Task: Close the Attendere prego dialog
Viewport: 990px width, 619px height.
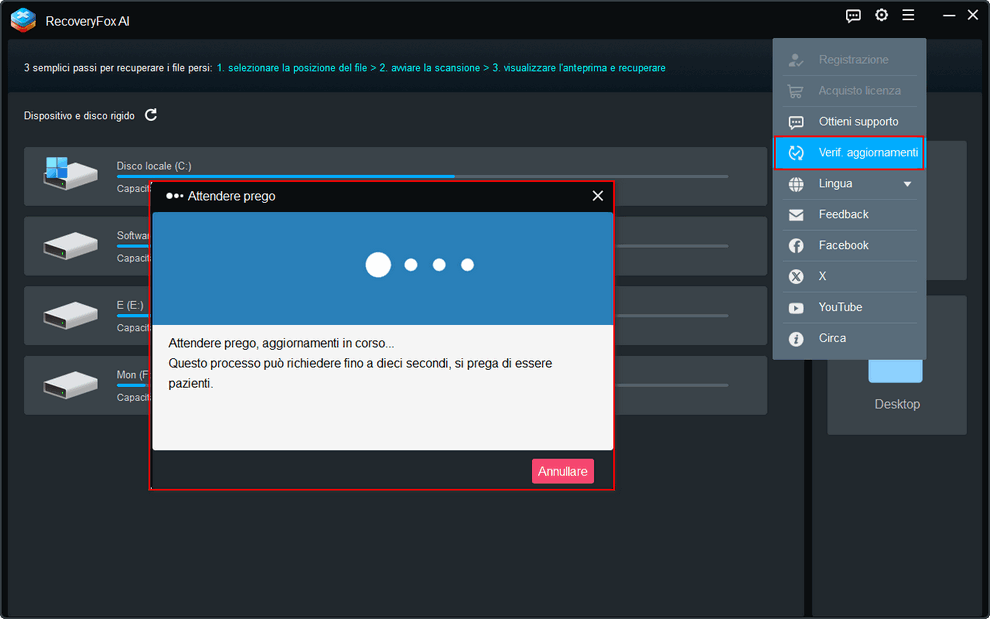Action: click(598, 196)
